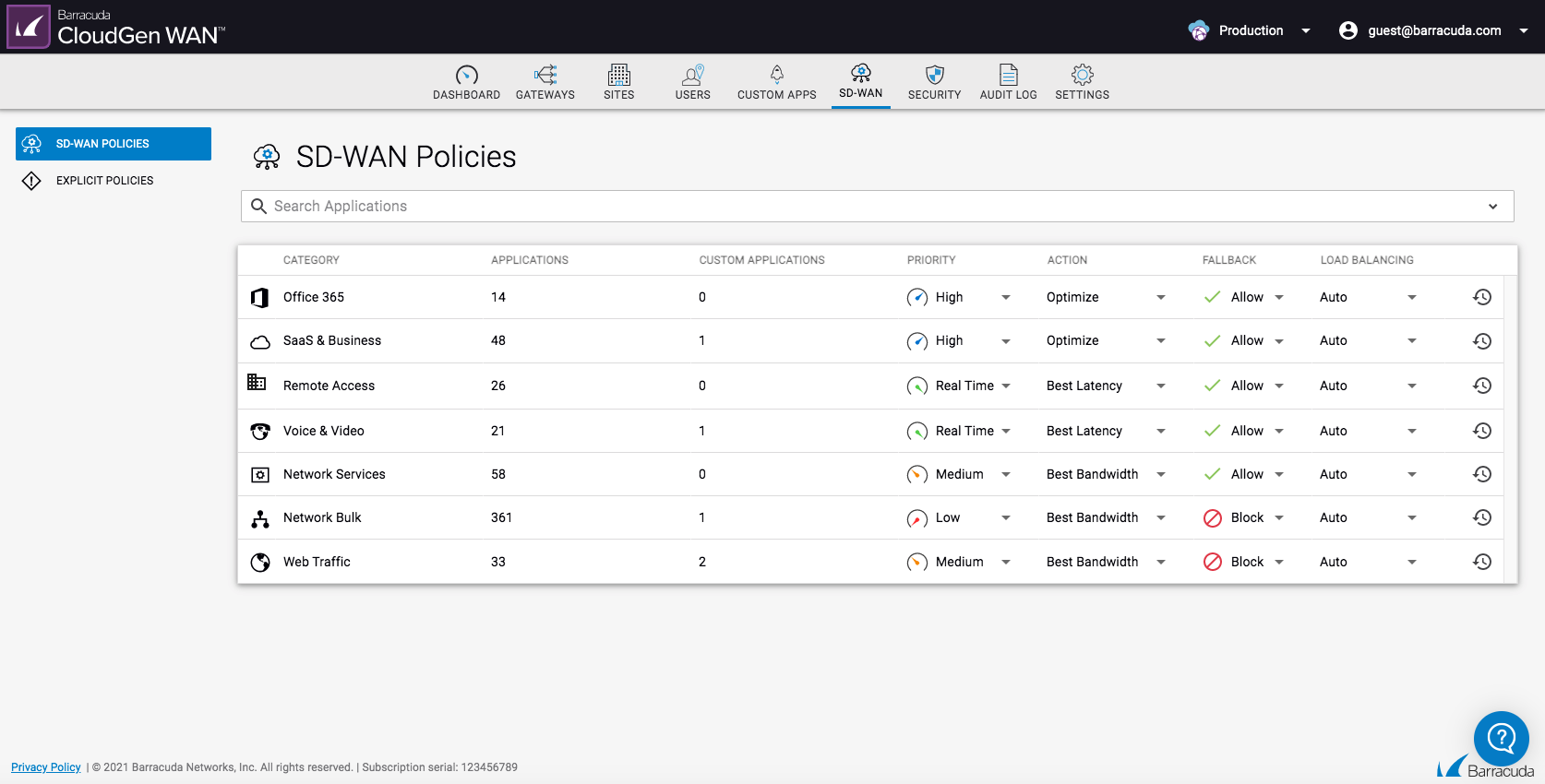
Task: Click the Custom Applications column header
Action: click(x=761, y=260)
